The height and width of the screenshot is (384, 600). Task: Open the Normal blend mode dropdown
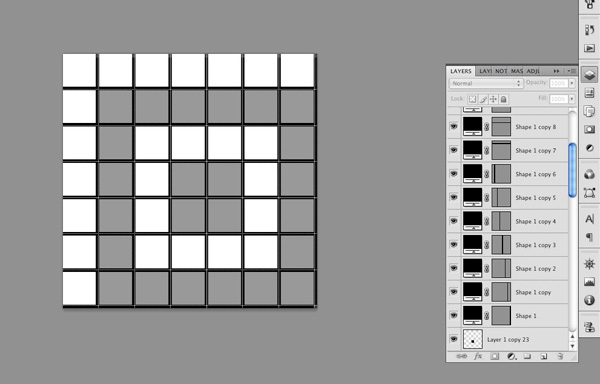coord(486,83)
